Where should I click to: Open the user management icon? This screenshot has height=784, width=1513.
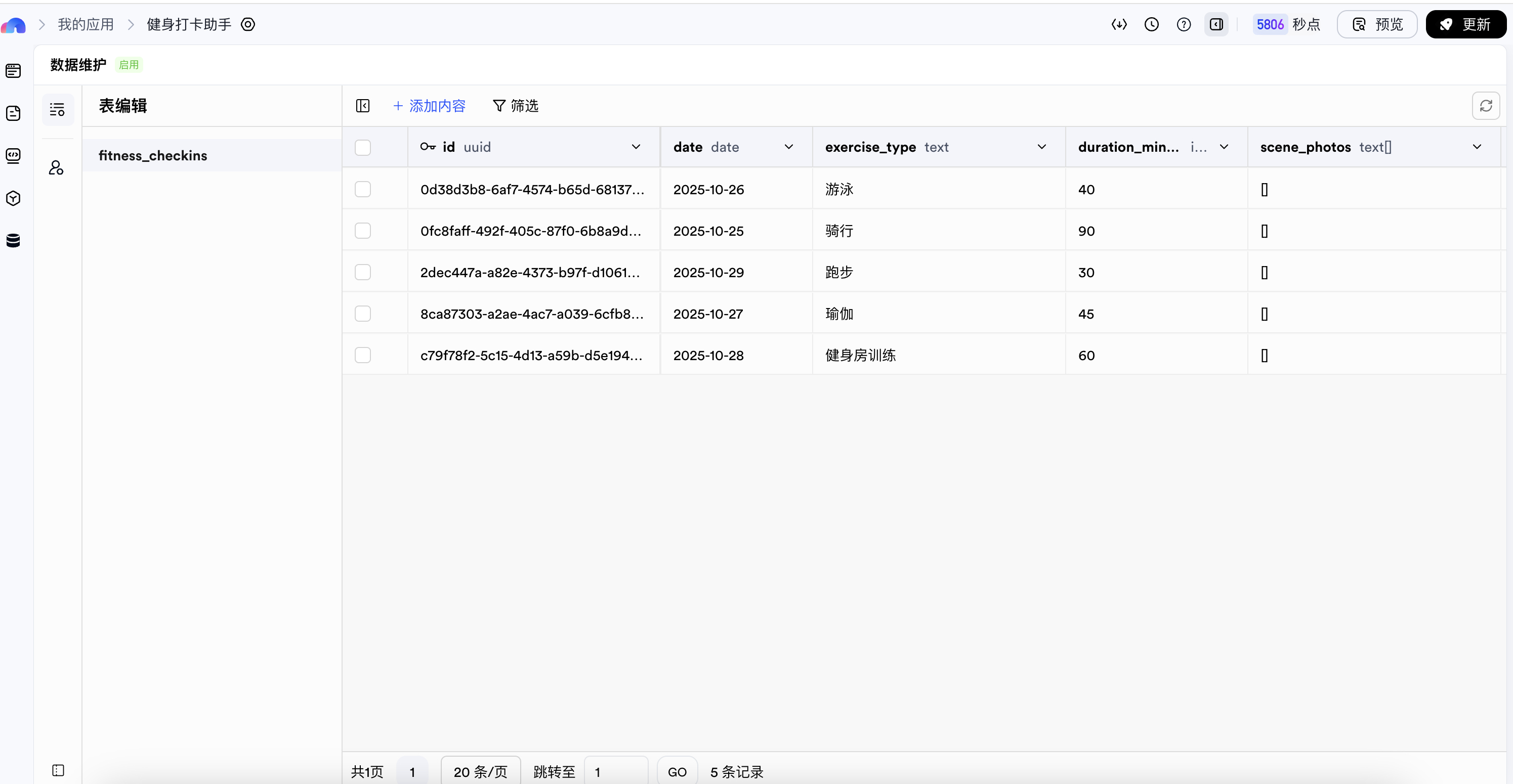click(56, 168)
